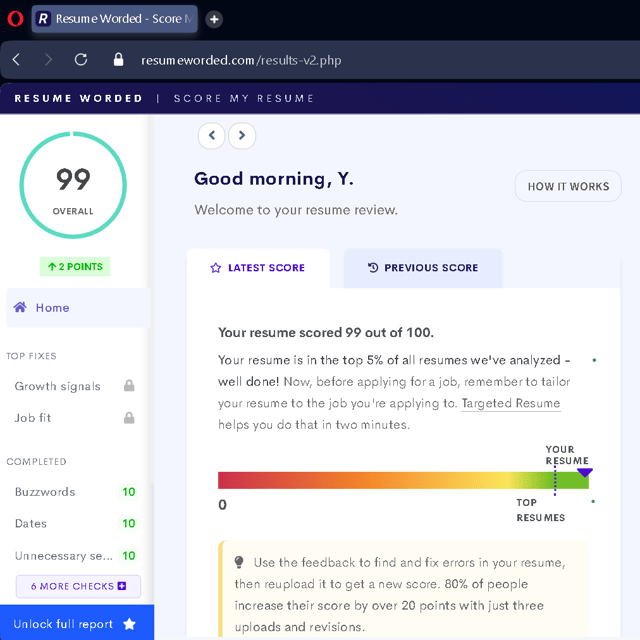Click the Good morning, Y. heading
Image resolution: width=640 pixels, height=640 pixels.
(x=274, y=179)
